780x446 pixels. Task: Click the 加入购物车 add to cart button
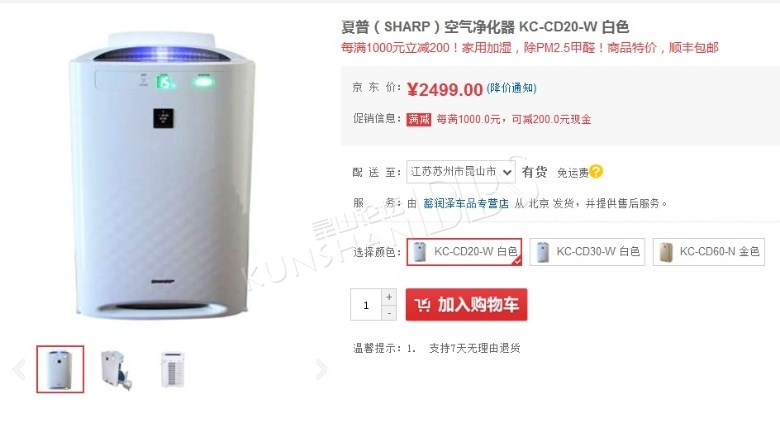pos(467,304)
